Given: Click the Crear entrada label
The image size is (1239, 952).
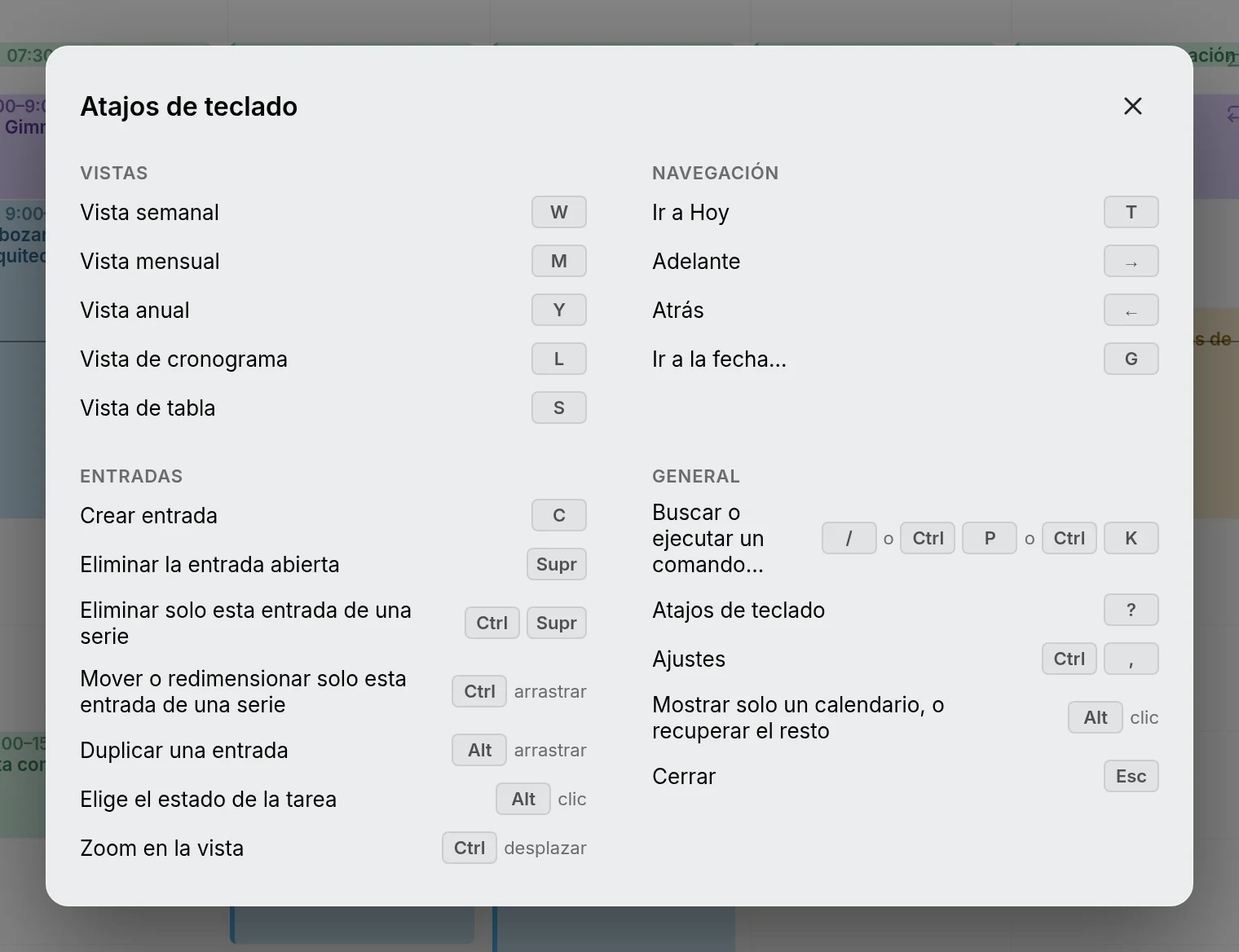Looking at the screenshot, I should [148, 516].
